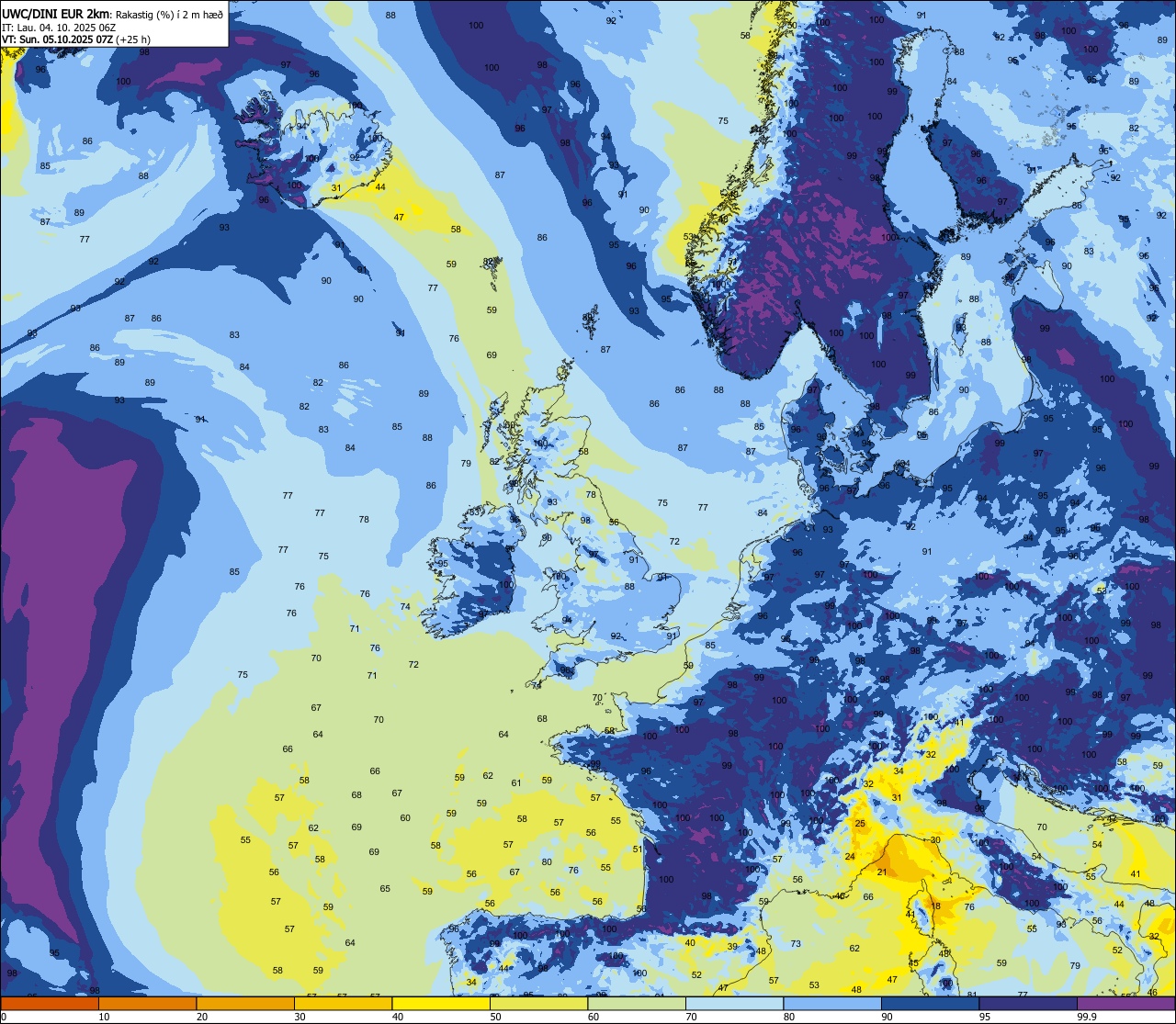Select the 90–95 dark blue legend segment
1176x1024 pixels.
point(930,1003)
